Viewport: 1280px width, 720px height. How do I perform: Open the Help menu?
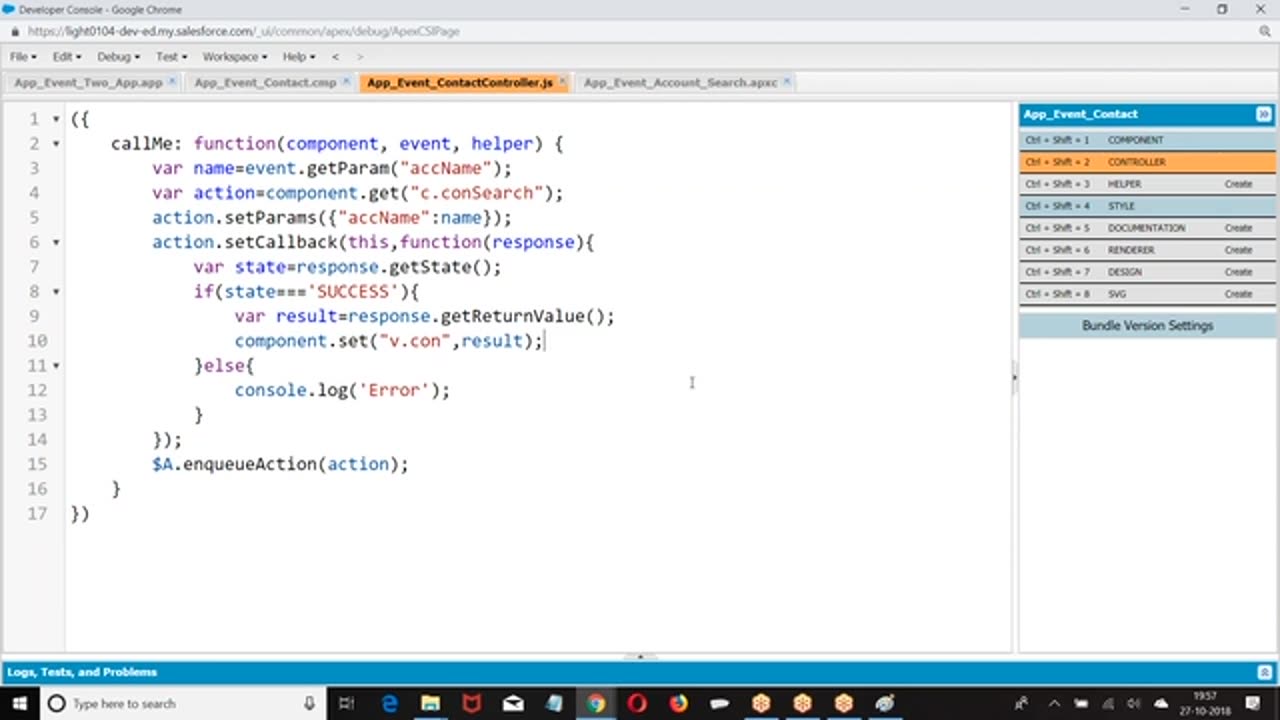(299, 57)
